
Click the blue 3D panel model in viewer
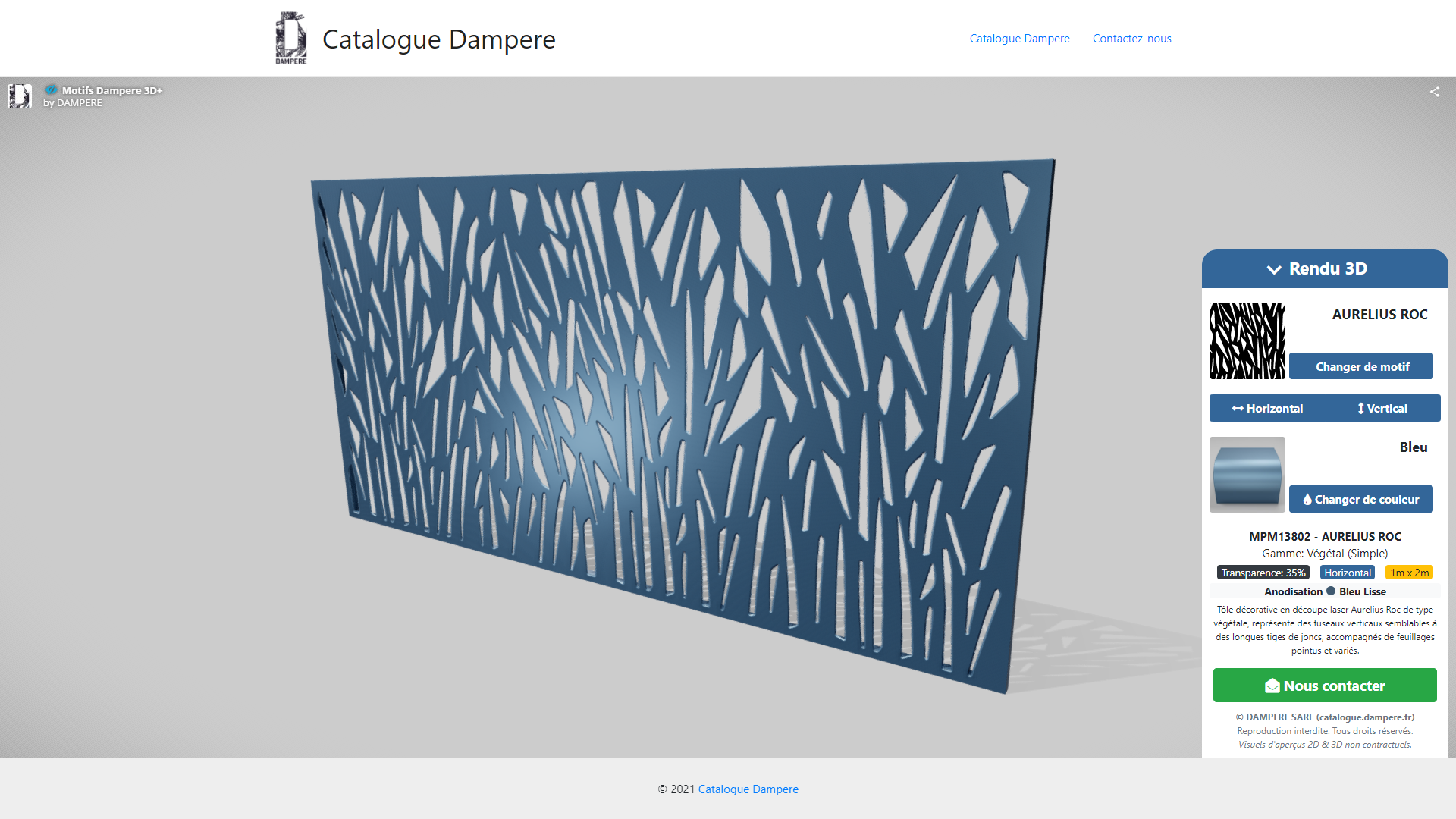pos(682,425)
